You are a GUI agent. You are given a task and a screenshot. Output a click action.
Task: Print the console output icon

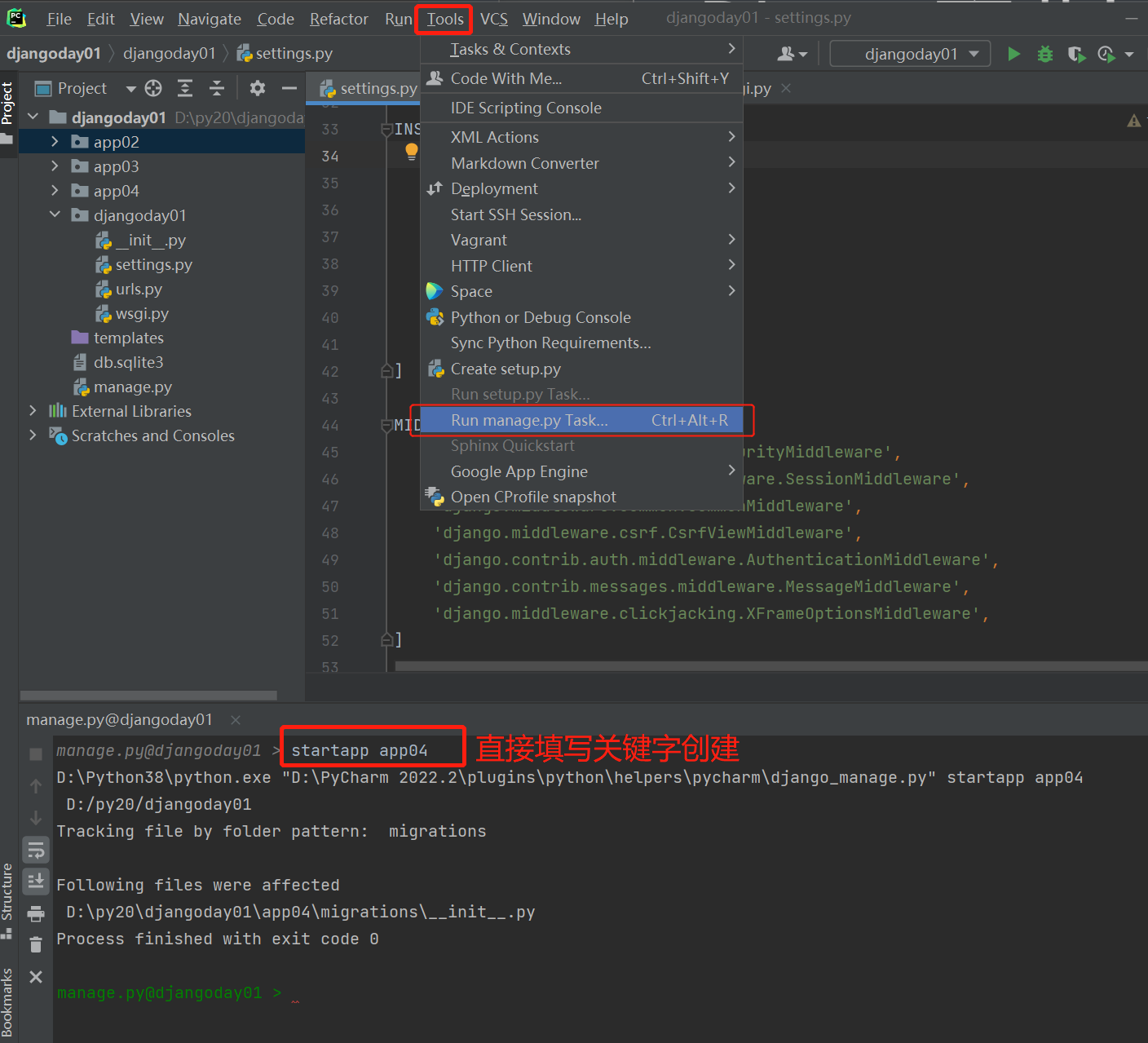[36, 913]
